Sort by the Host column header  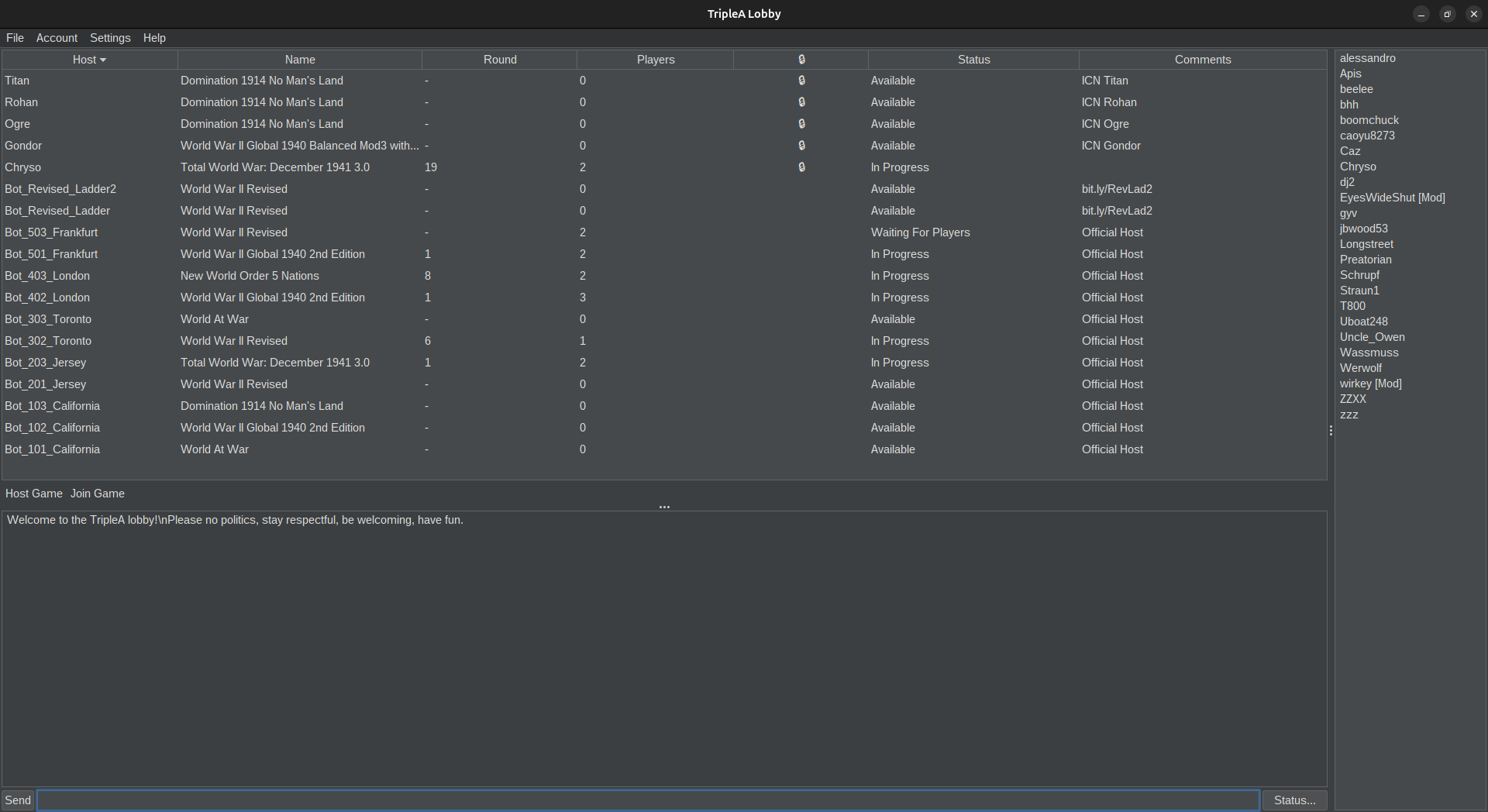click(89, 60)
